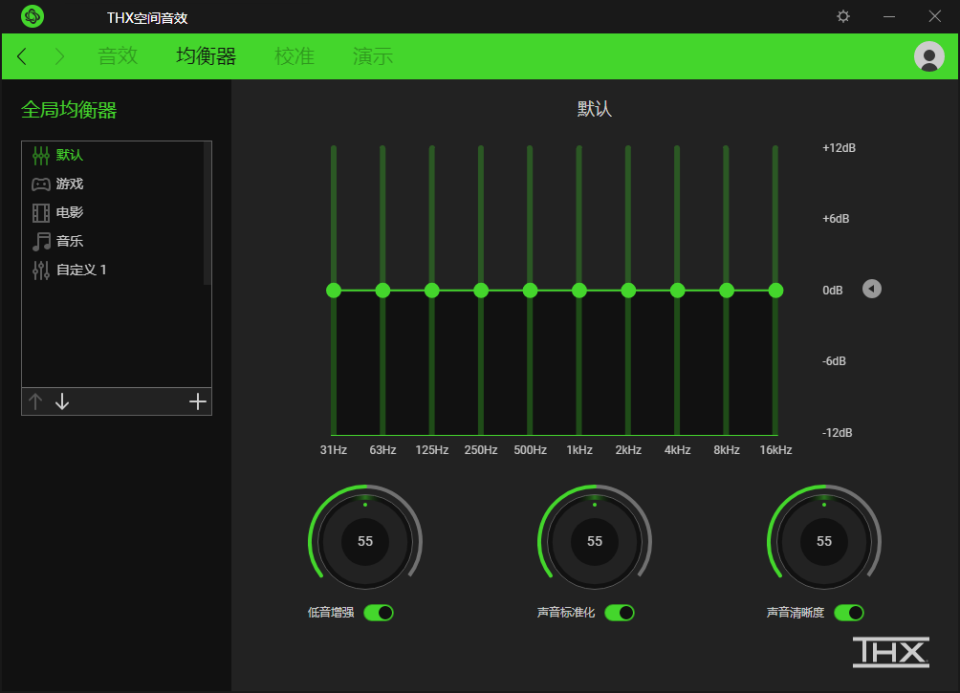This screenshot has width=960, height=693.
Task: Click the Razer THX app logo icon
Action: (x=32, y=17)
